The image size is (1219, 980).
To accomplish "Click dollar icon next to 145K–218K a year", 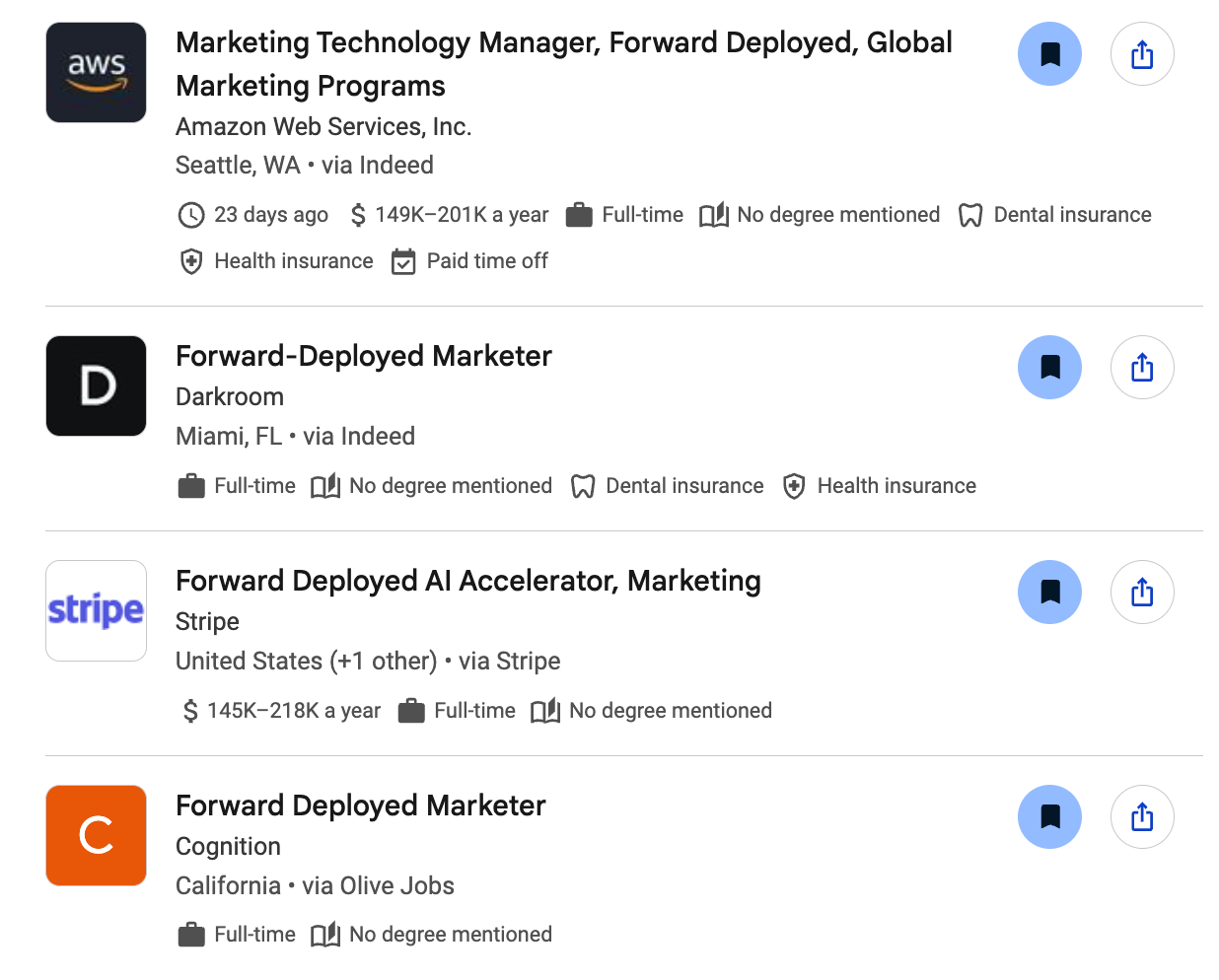I will [190, 711].
